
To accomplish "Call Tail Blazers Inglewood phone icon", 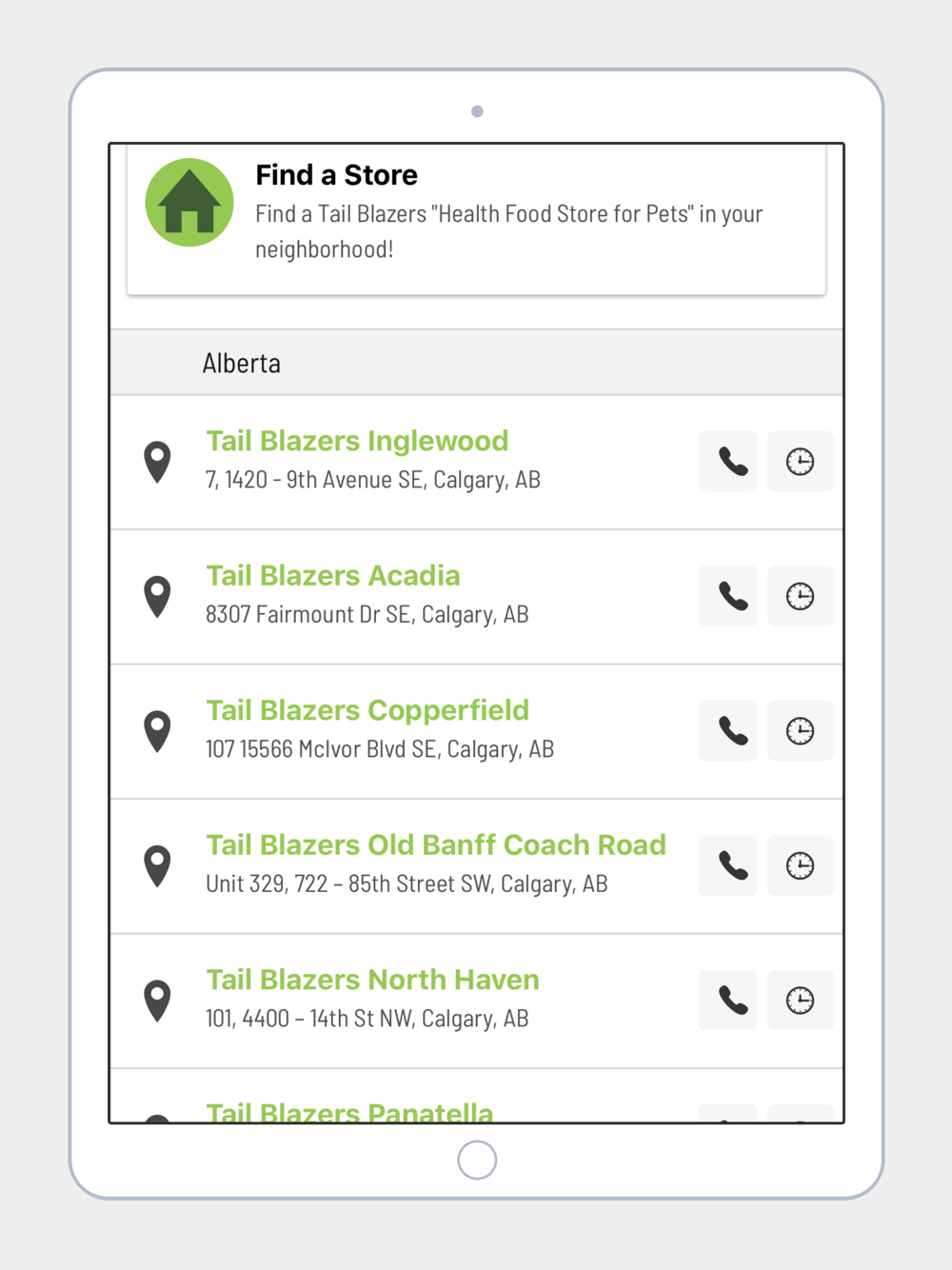I will 728,462.
